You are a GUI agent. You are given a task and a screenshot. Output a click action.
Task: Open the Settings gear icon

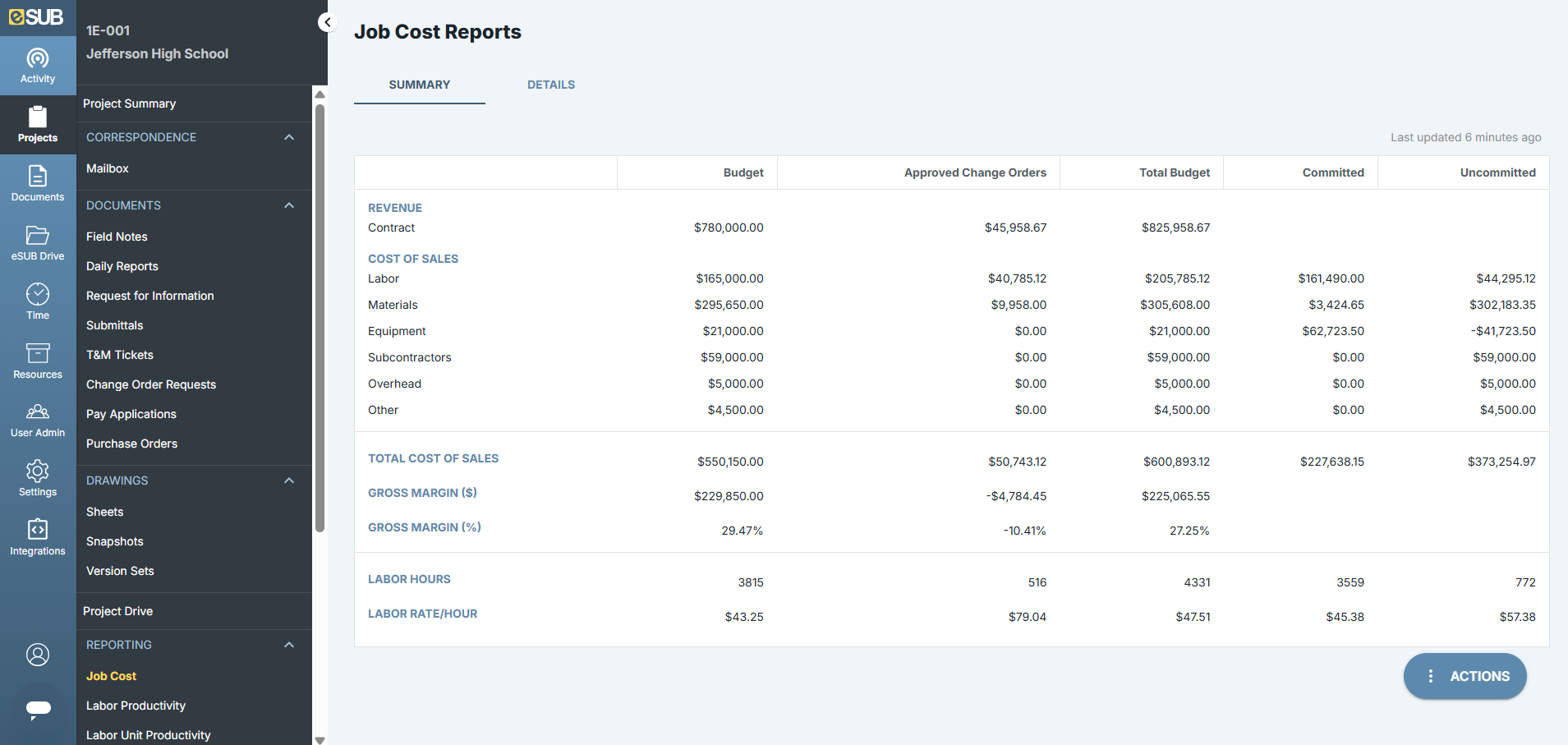(x=38, y=479)
